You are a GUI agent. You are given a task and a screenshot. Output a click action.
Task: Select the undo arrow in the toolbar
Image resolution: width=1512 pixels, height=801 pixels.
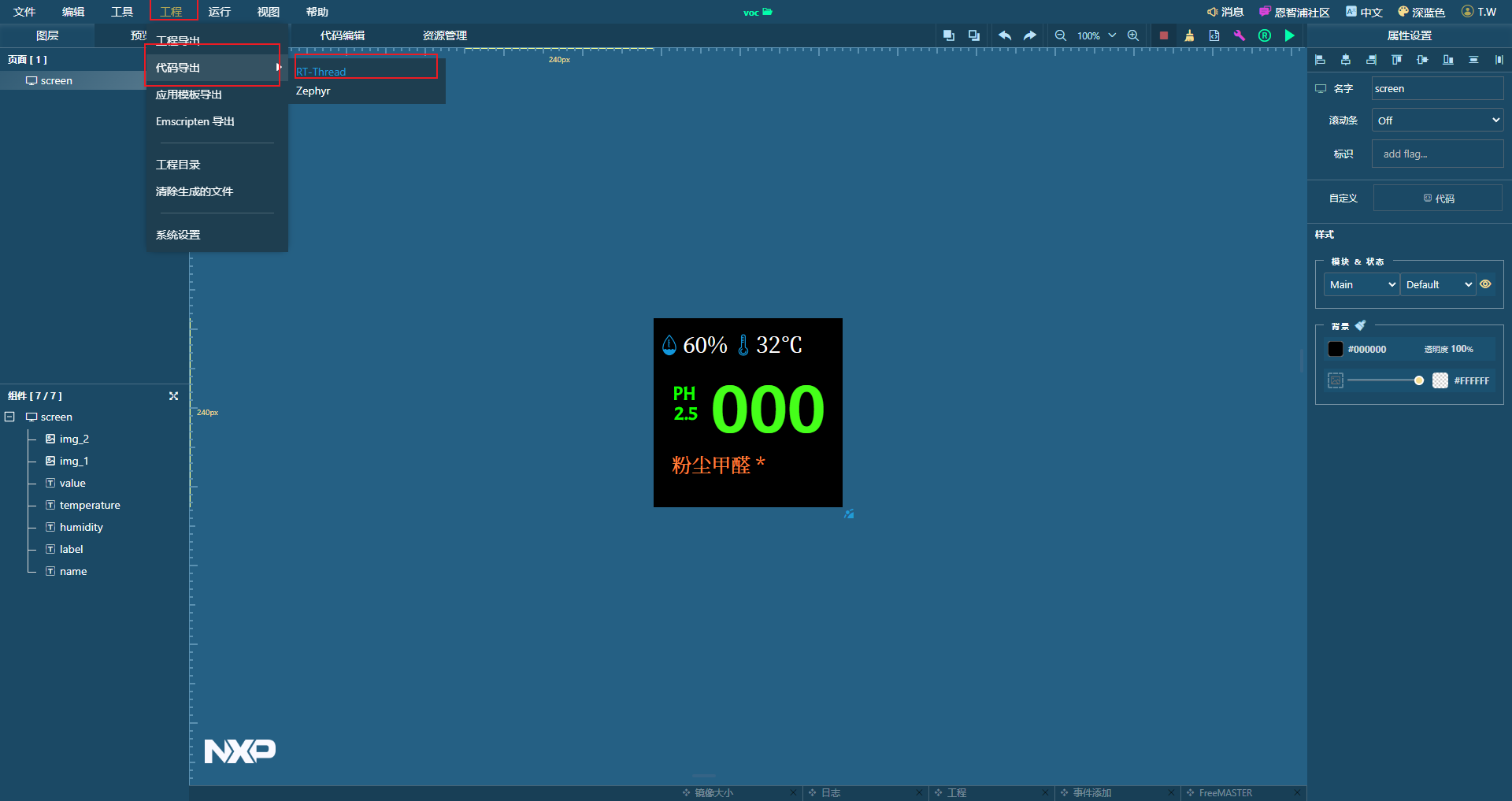[1006, 35]
